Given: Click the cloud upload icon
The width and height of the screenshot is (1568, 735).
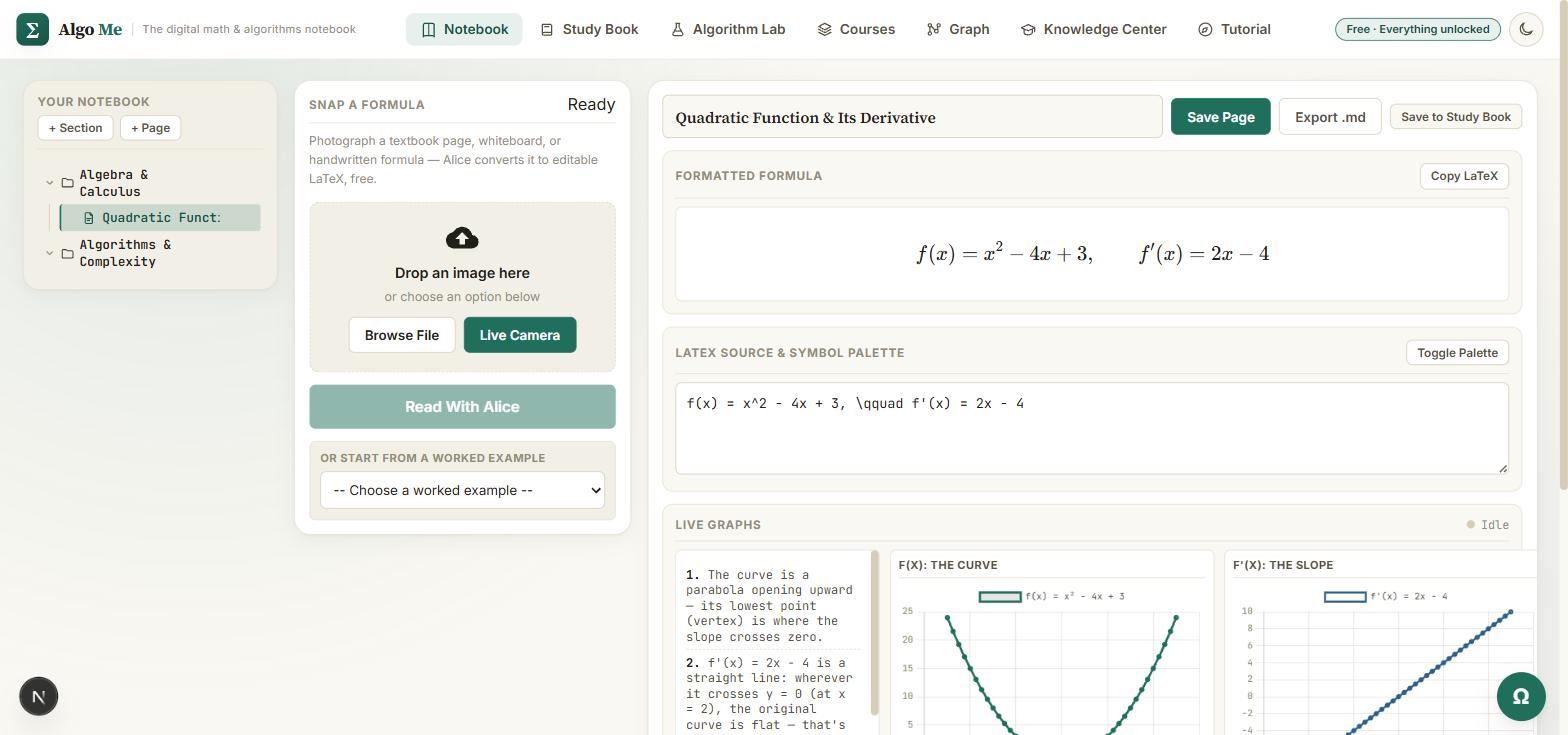Looking at the screenshot, I should [x=462, y=238].
